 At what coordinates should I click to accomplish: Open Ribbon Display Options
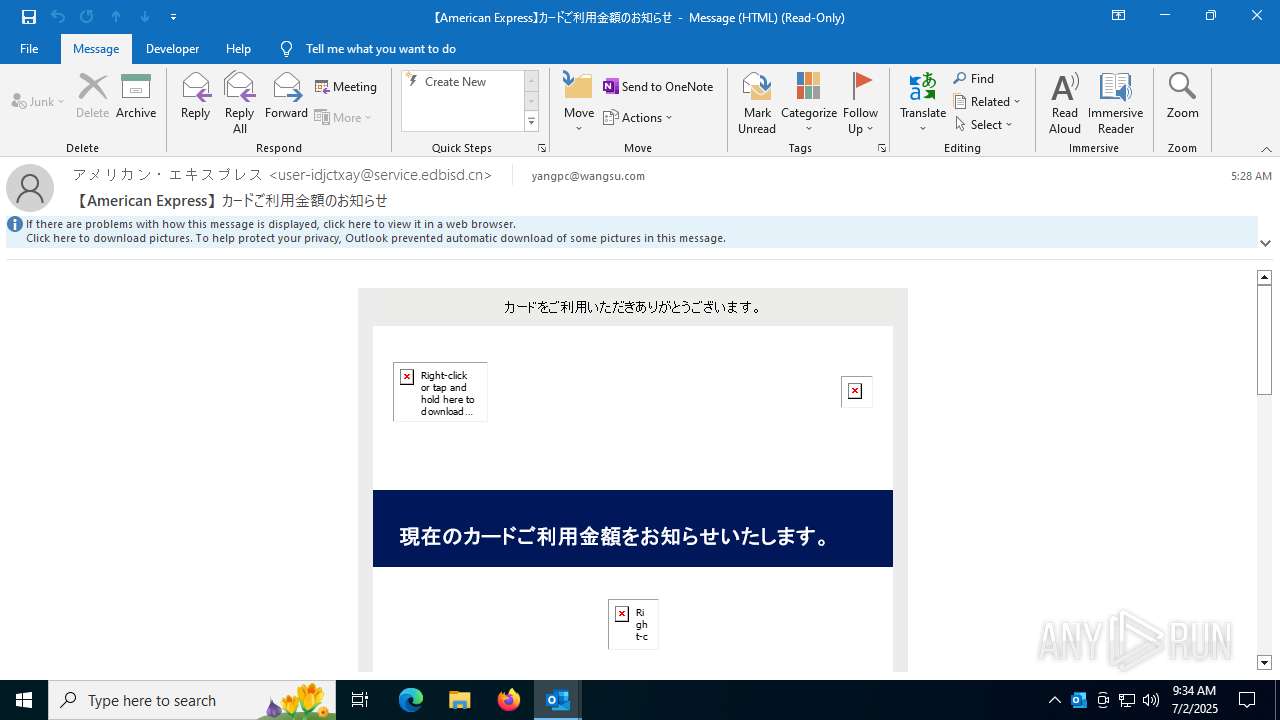(1119, 16)
